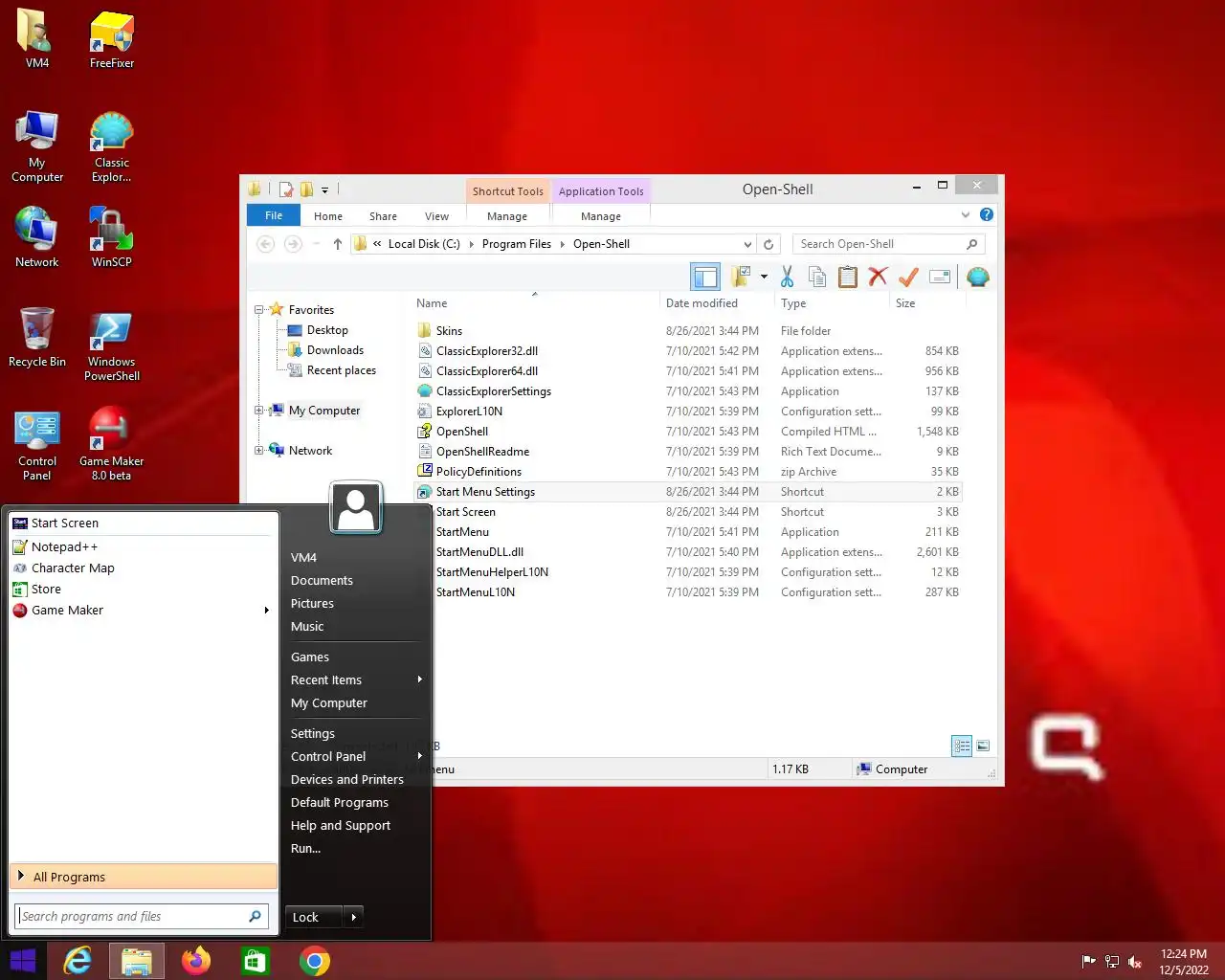Open Windows PowerShell desktop shortcut

pos(111,346)
